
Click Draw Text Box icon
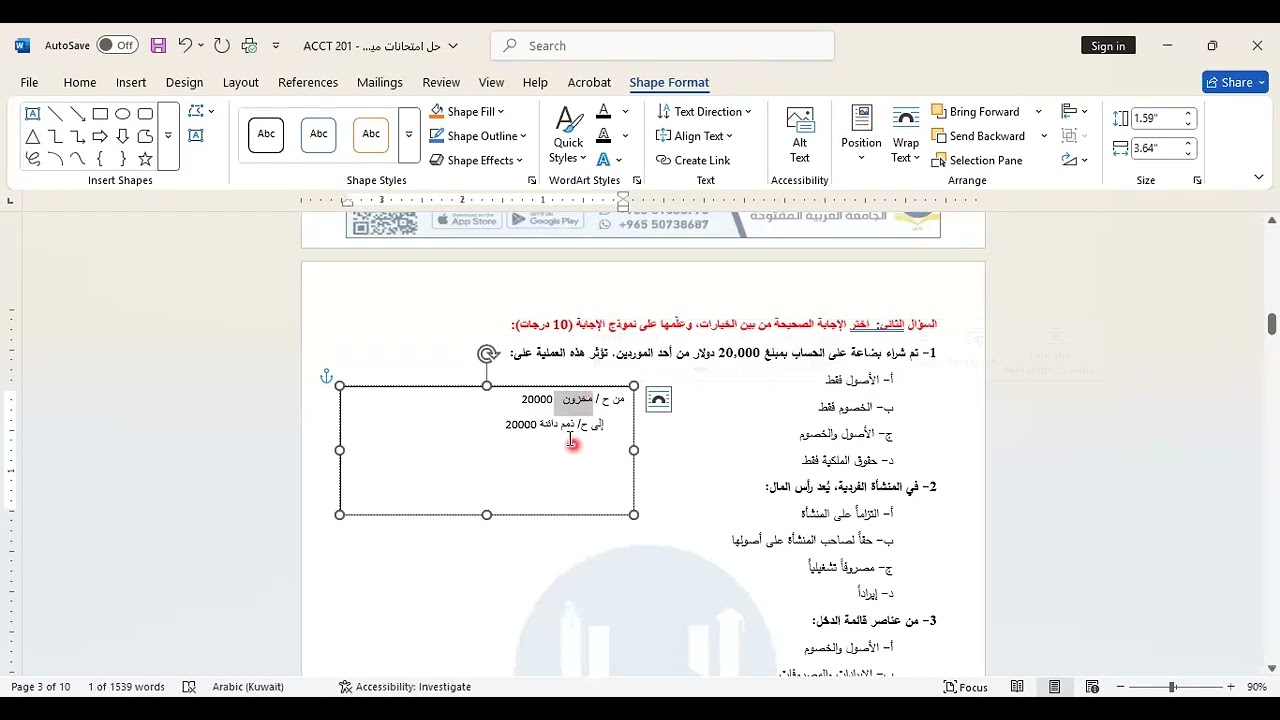coord(196,136)
